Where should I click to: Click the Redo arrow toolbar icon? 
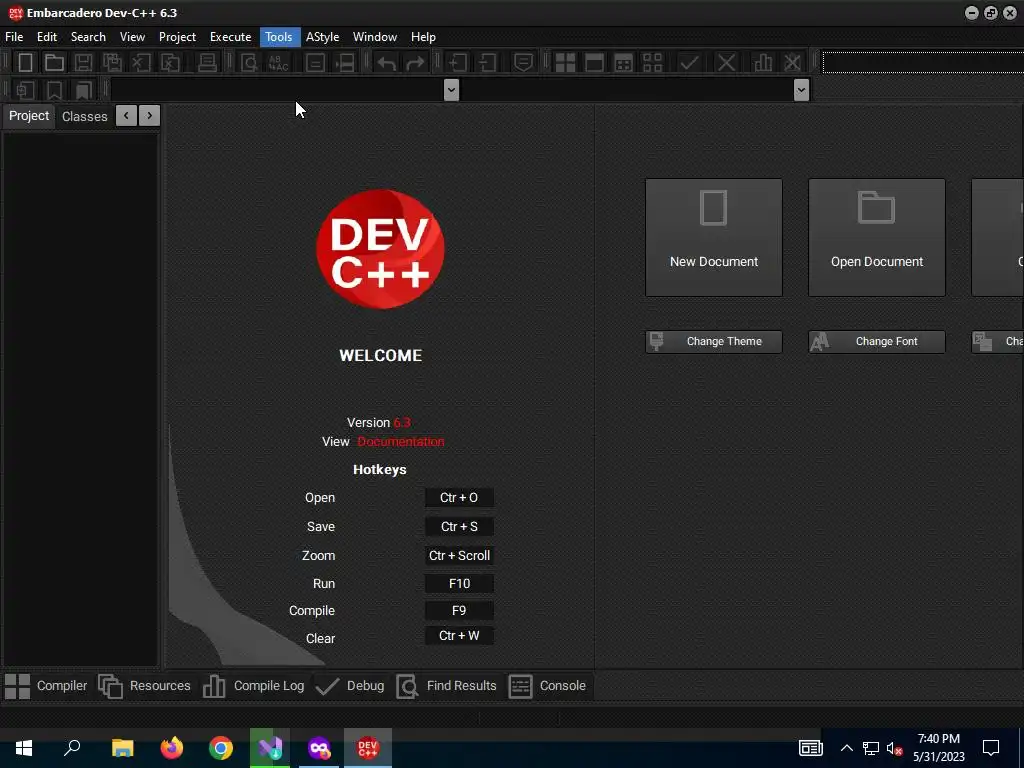pyautogui.click(x=415, y=63)
